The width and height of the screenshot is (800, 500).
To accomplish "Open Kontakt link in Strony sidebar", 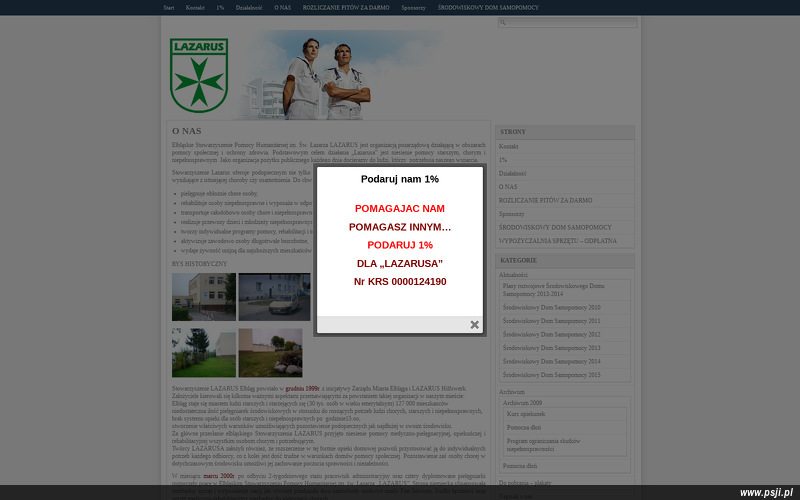I will [509, 146].
